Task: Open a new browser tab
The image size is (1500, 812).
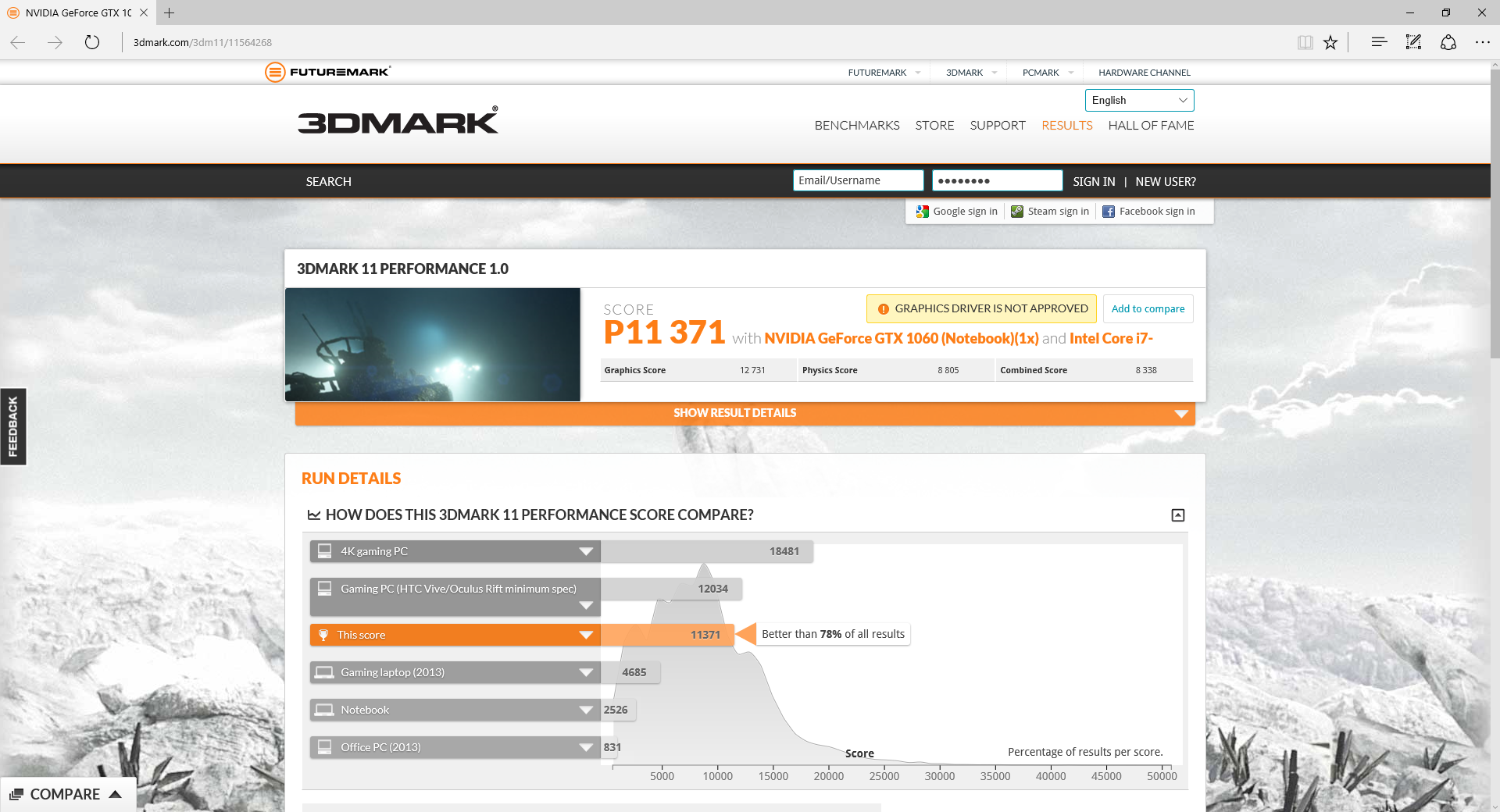Action: (x=169, y=12)
